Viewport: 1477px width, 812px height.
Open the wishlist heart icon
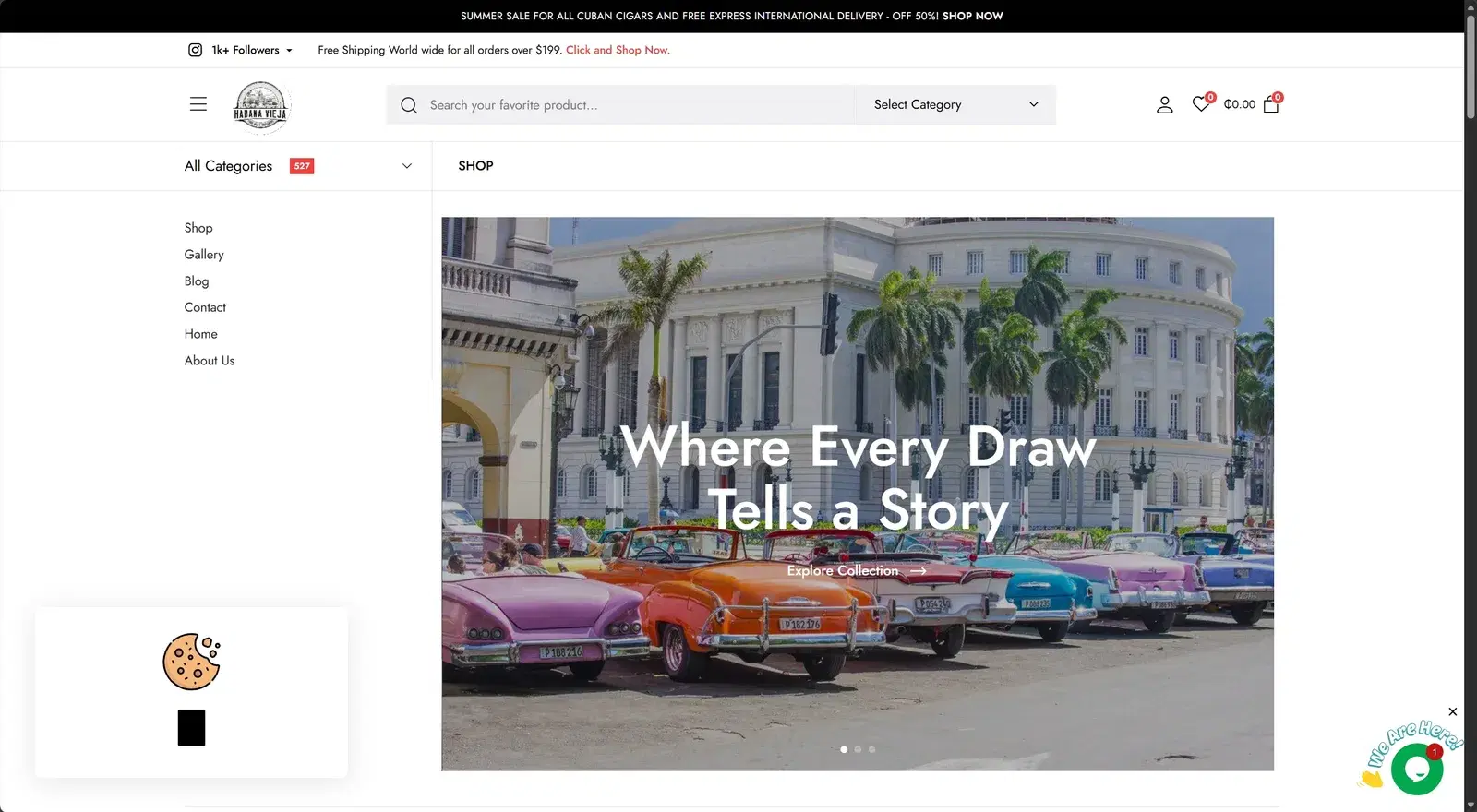pos(1201,104)
